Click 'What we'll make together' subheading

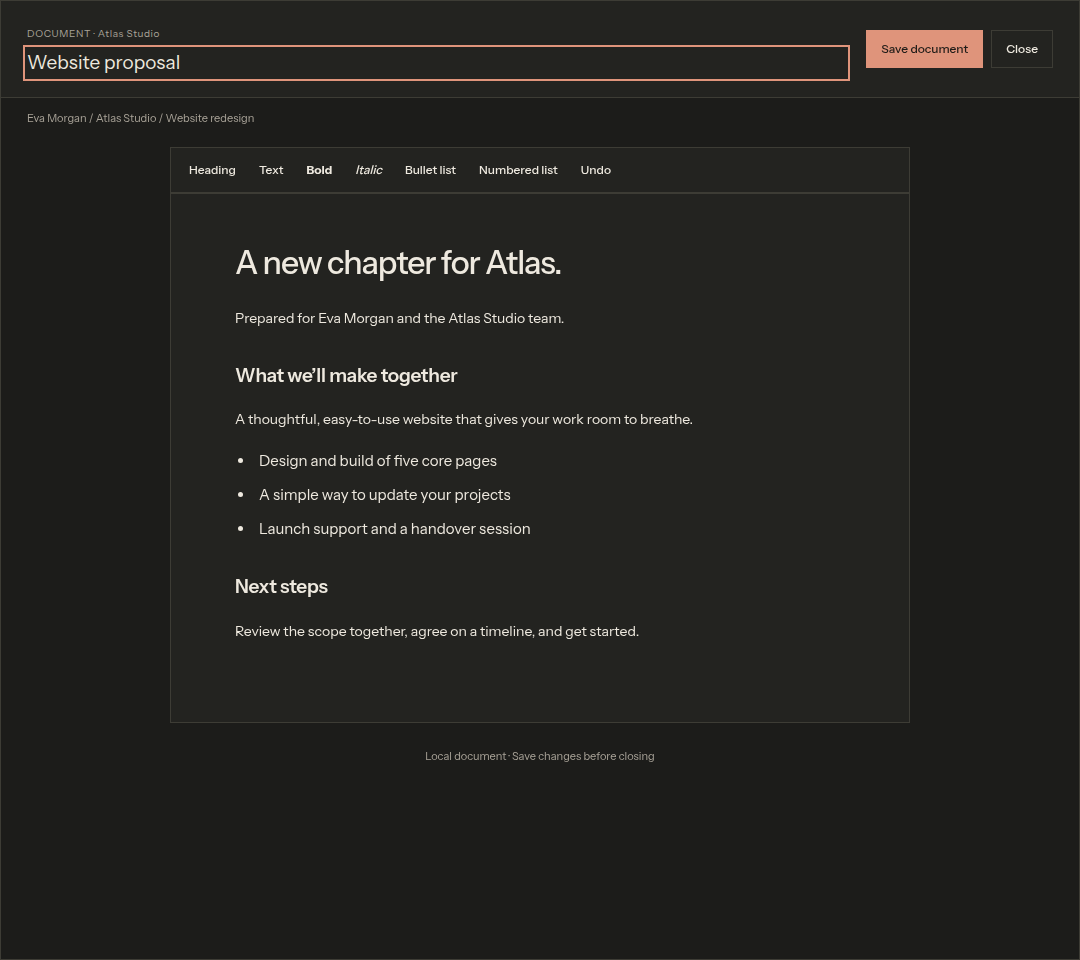pos(346,375)
